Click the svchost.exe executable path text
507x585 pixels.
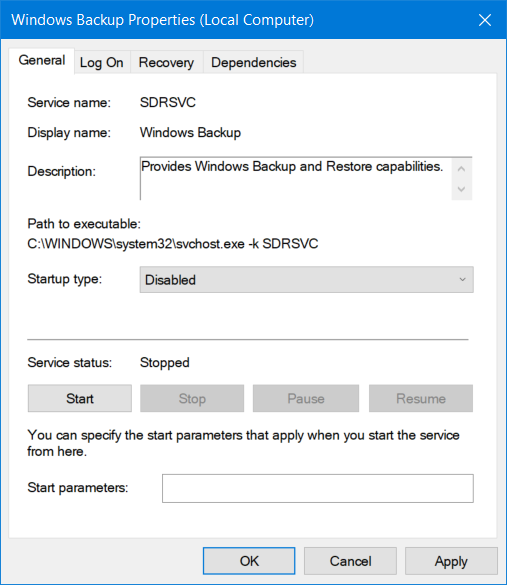[173, 244]
